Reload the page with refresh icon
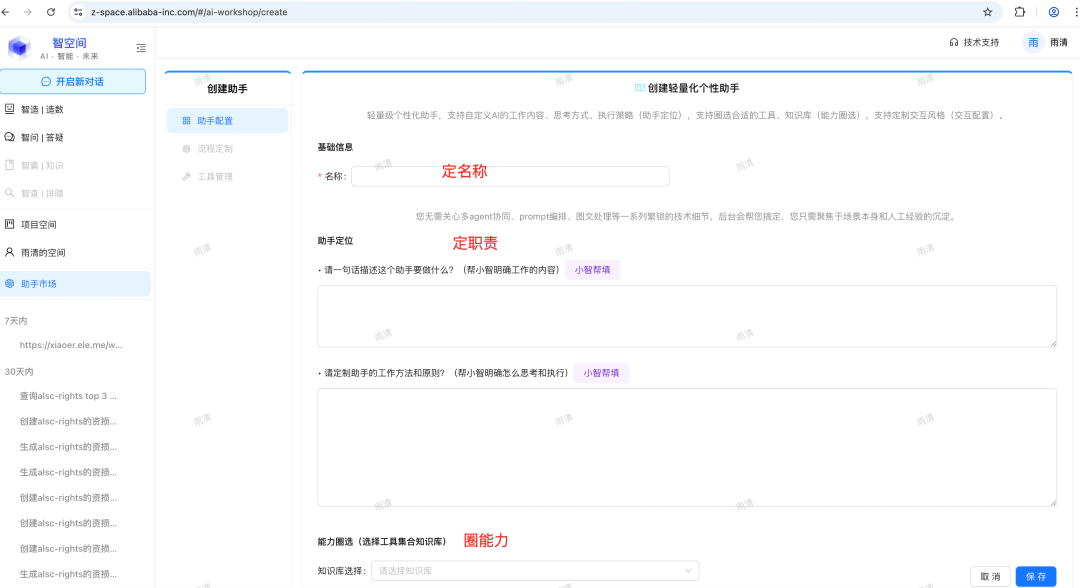This screenshot has height=588, width=1080. pyautogui.click(x=51, y=12)
